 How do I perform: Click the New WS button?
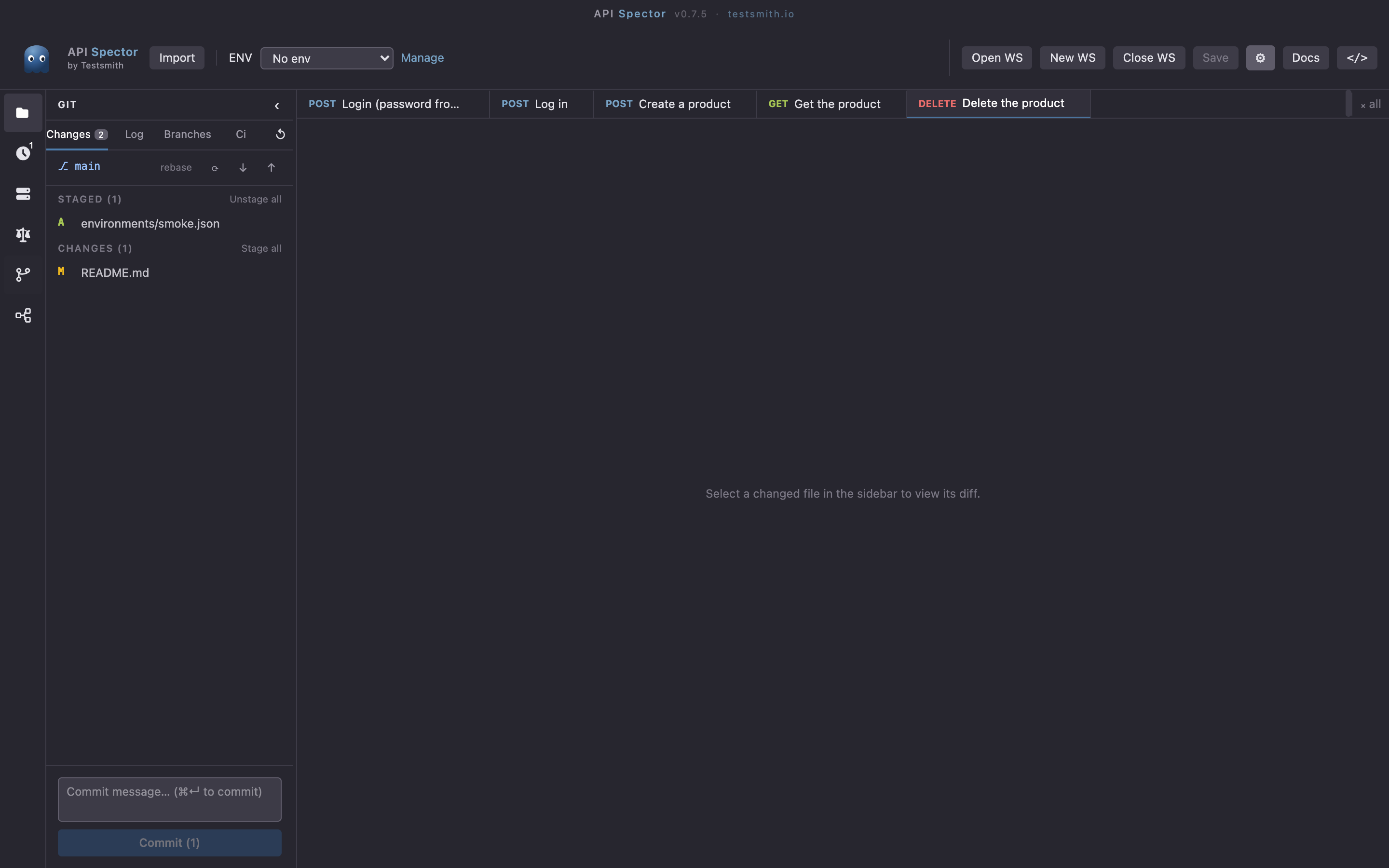[1072, 58]
